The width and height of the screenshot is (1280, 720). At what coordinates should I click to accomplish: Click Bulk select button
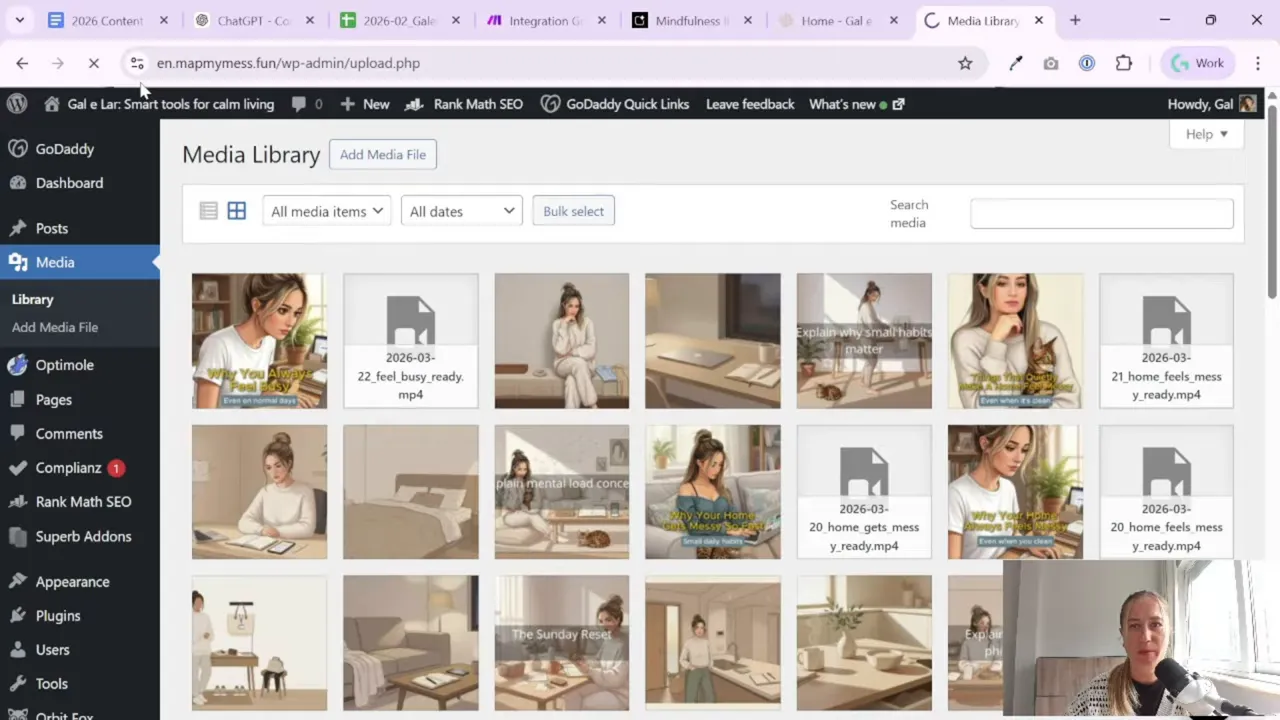[574, 211]
